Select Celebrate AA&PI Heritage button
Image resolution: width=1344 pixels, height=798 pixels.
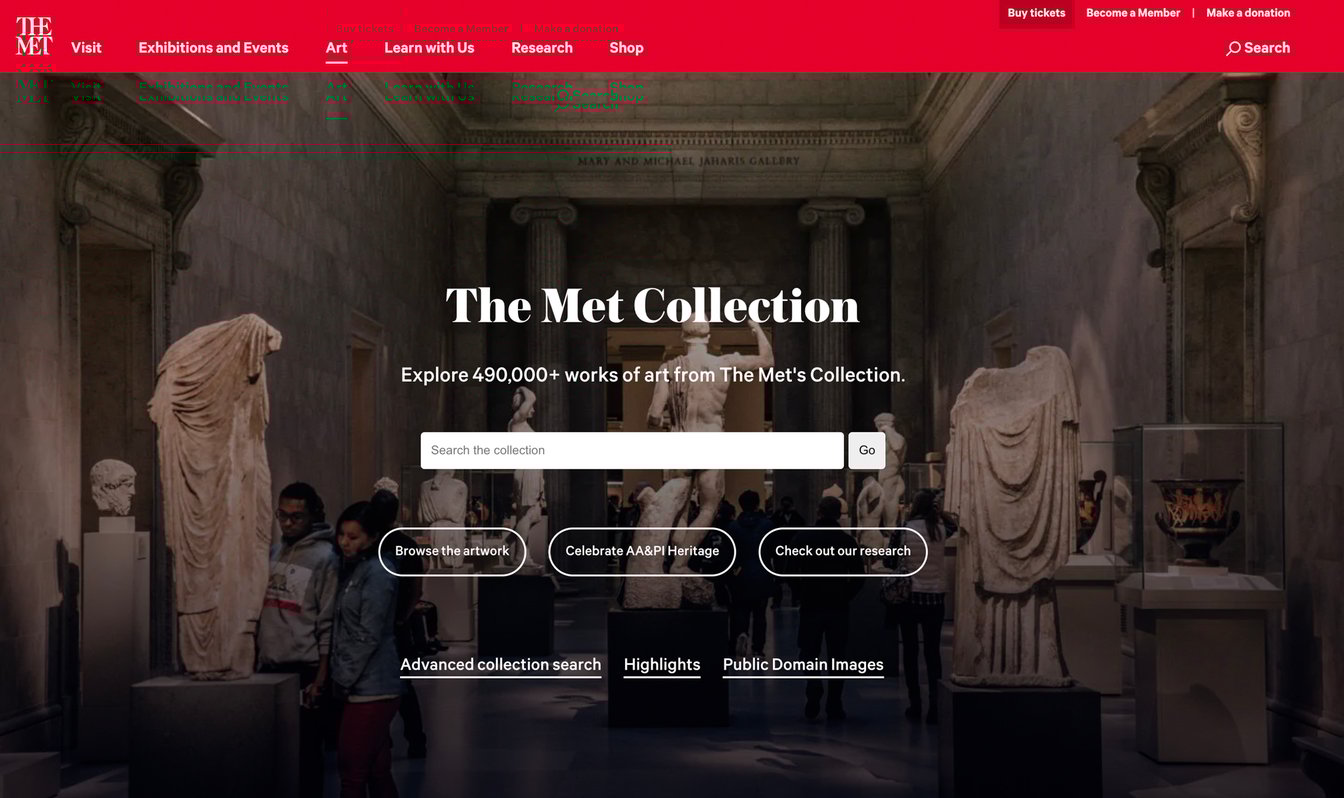point(642,551)
